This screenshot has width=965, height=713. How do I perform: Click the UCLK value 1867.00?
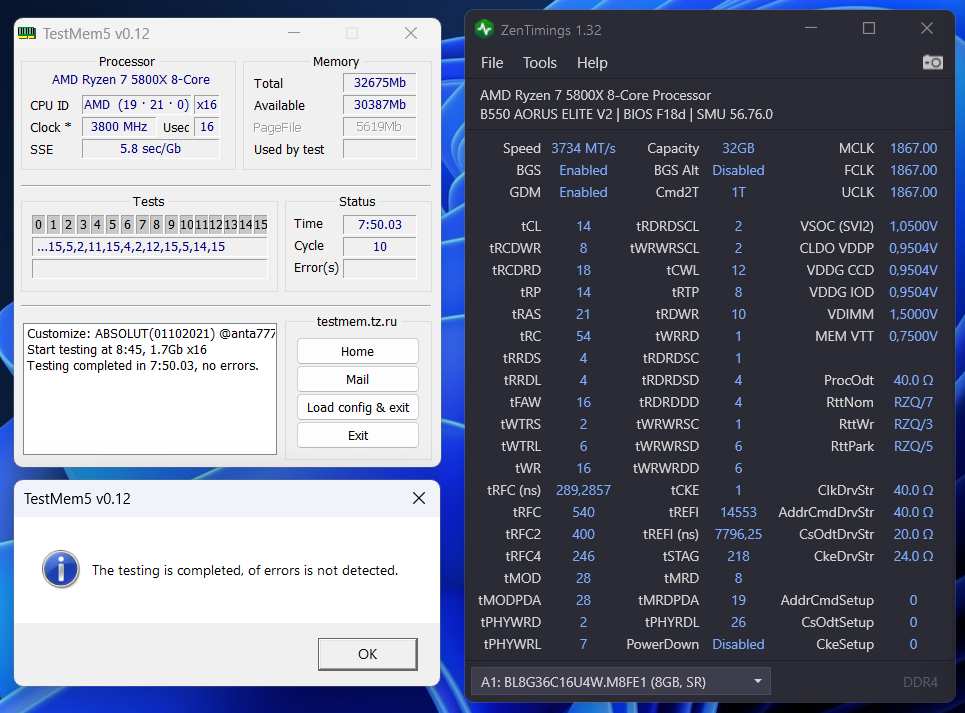[913, 192]
